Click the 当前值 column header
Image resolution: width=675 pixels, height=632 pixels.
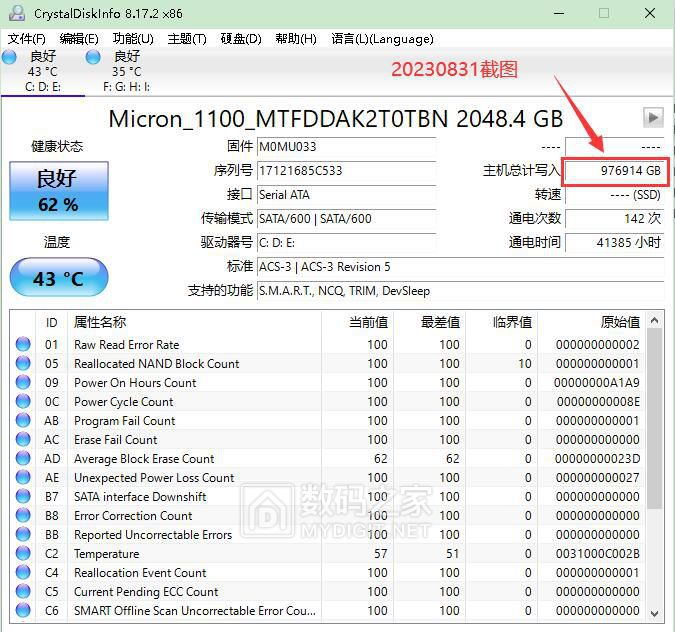click(x=357, y=322)
